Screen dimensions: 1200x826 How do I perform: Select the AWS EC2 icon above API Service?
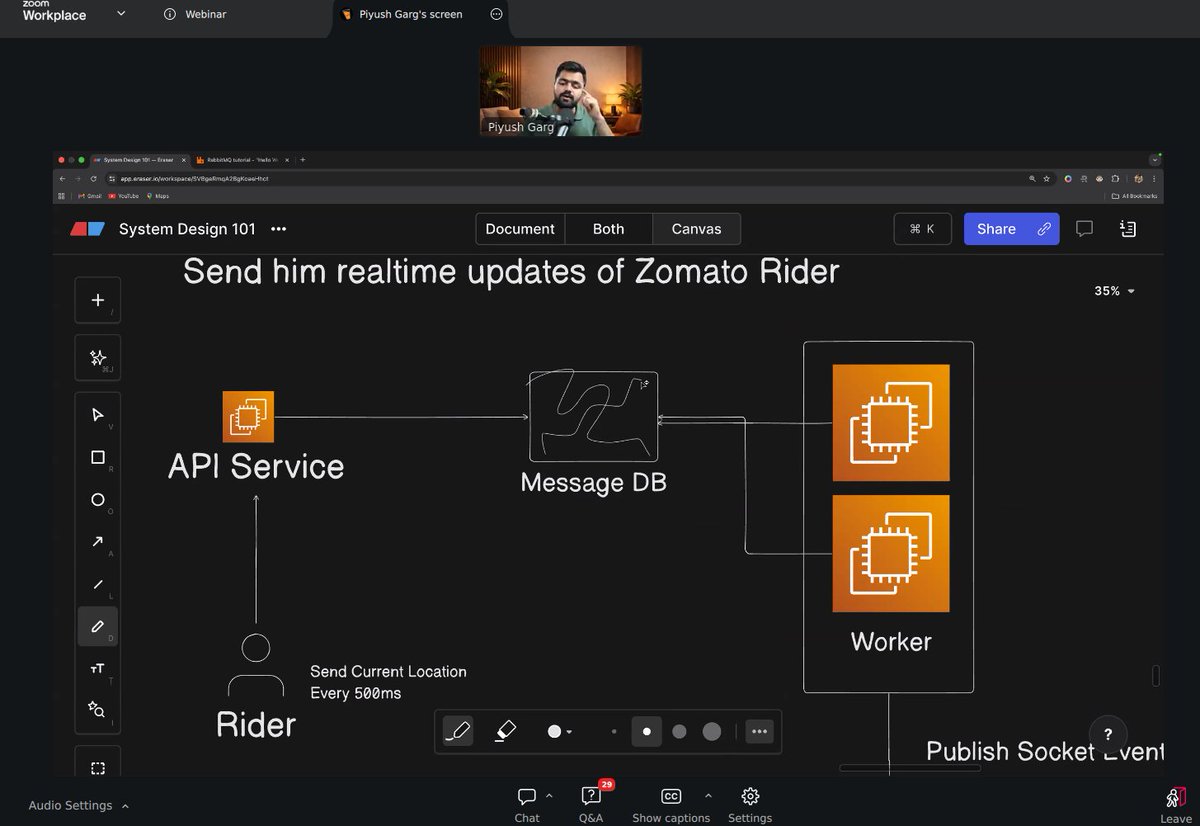[x=248, y=417]
